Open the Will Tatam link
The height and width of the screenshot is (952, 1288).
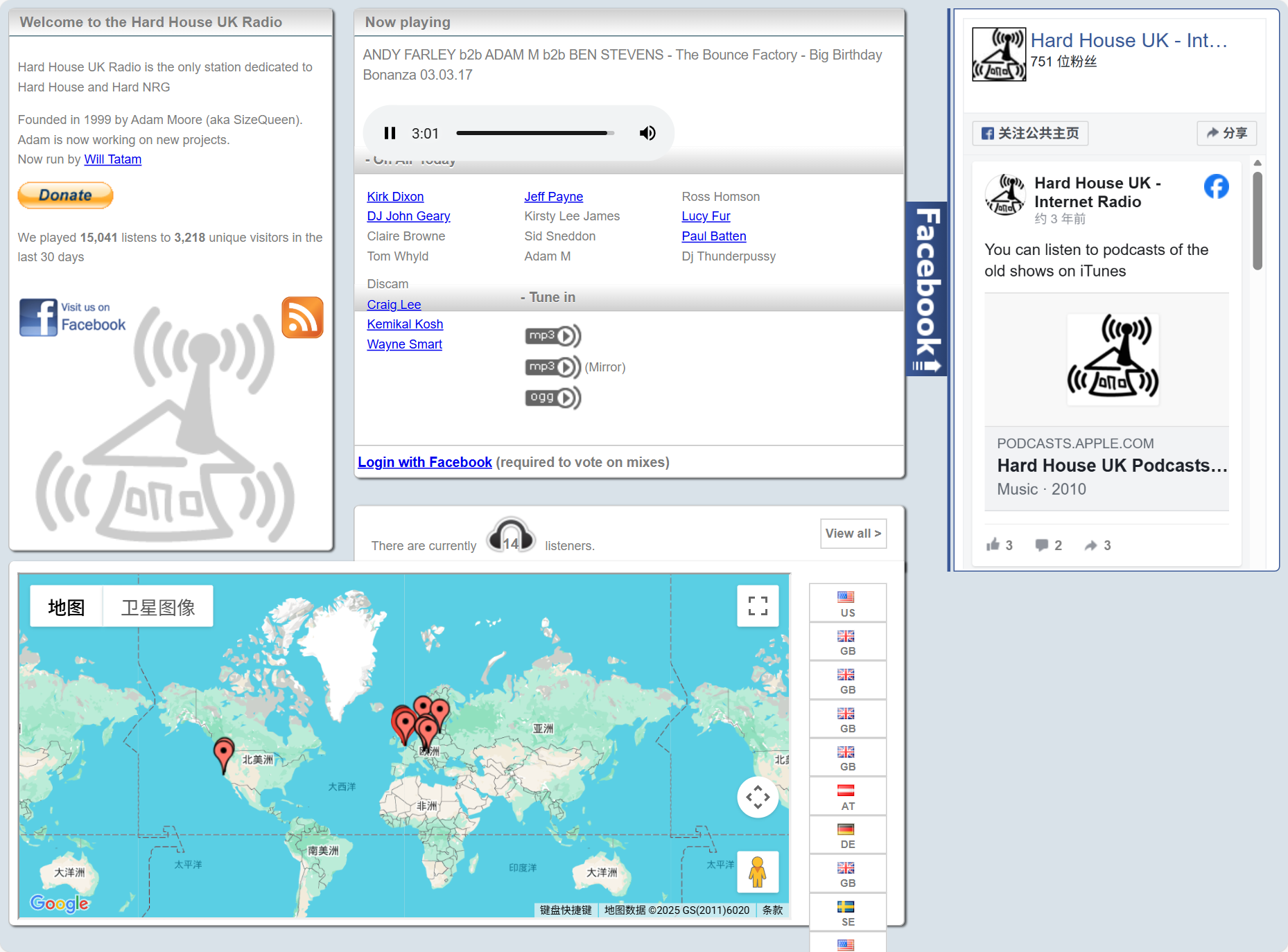click(x=112, y=159)
